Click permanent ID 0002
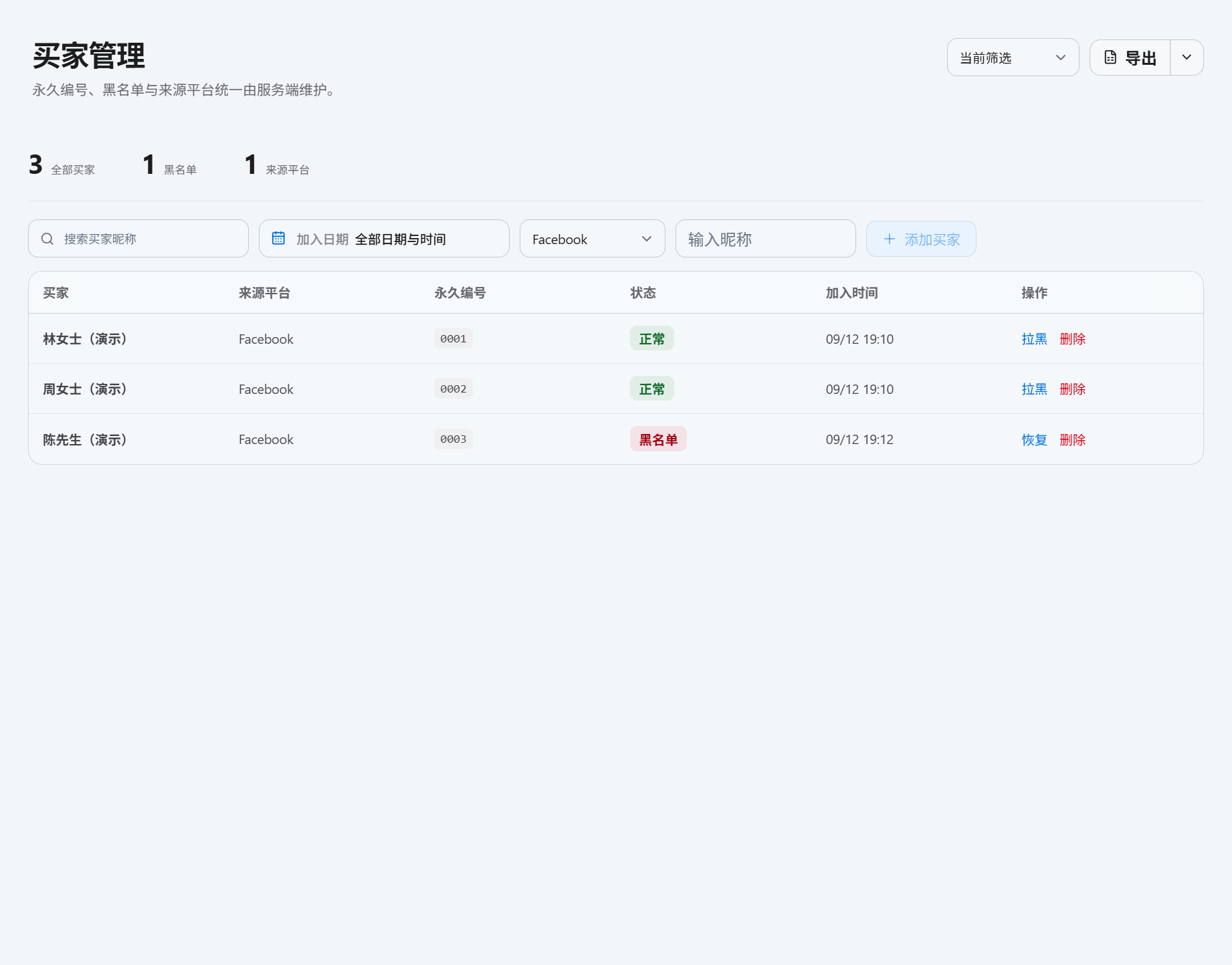 [453, 389]
